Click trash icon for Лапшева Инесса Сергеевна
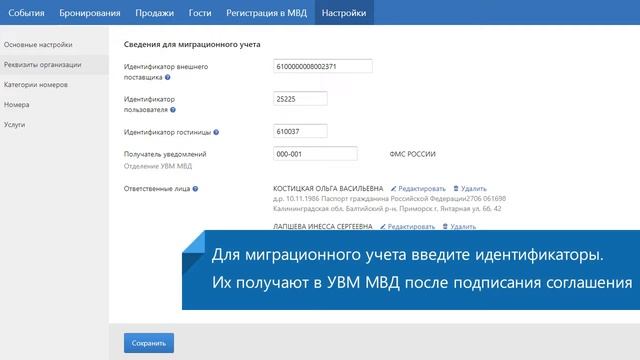Screen dimensions: 640x360 tap(445, 227)
